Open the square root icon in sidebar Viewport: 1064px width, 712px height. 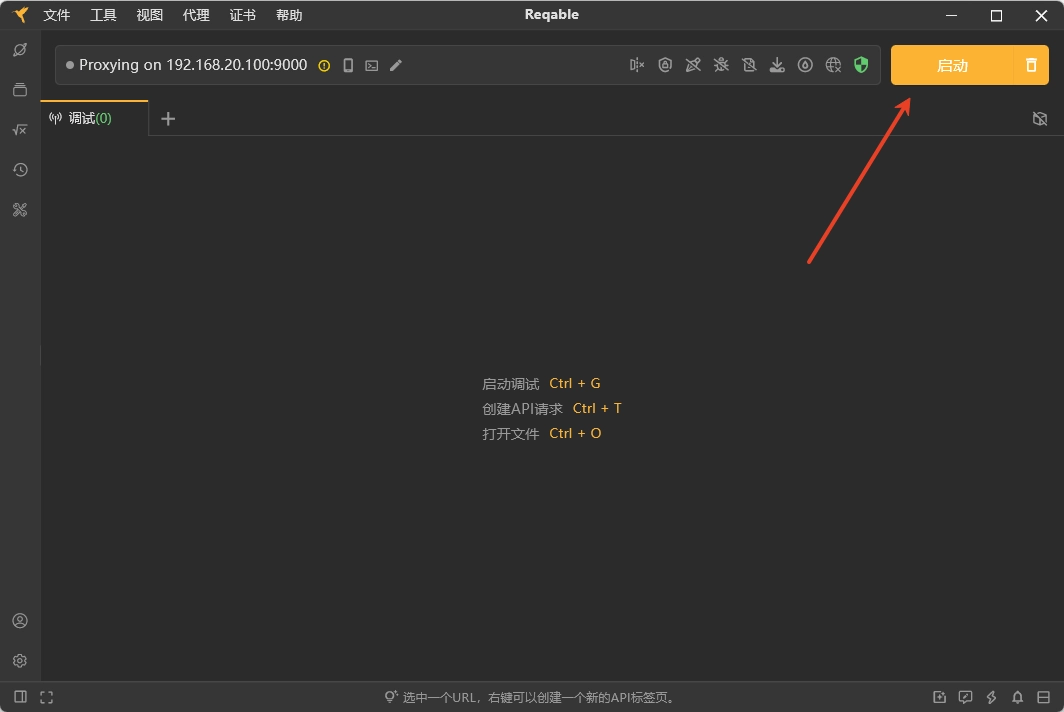pos(20,130)
